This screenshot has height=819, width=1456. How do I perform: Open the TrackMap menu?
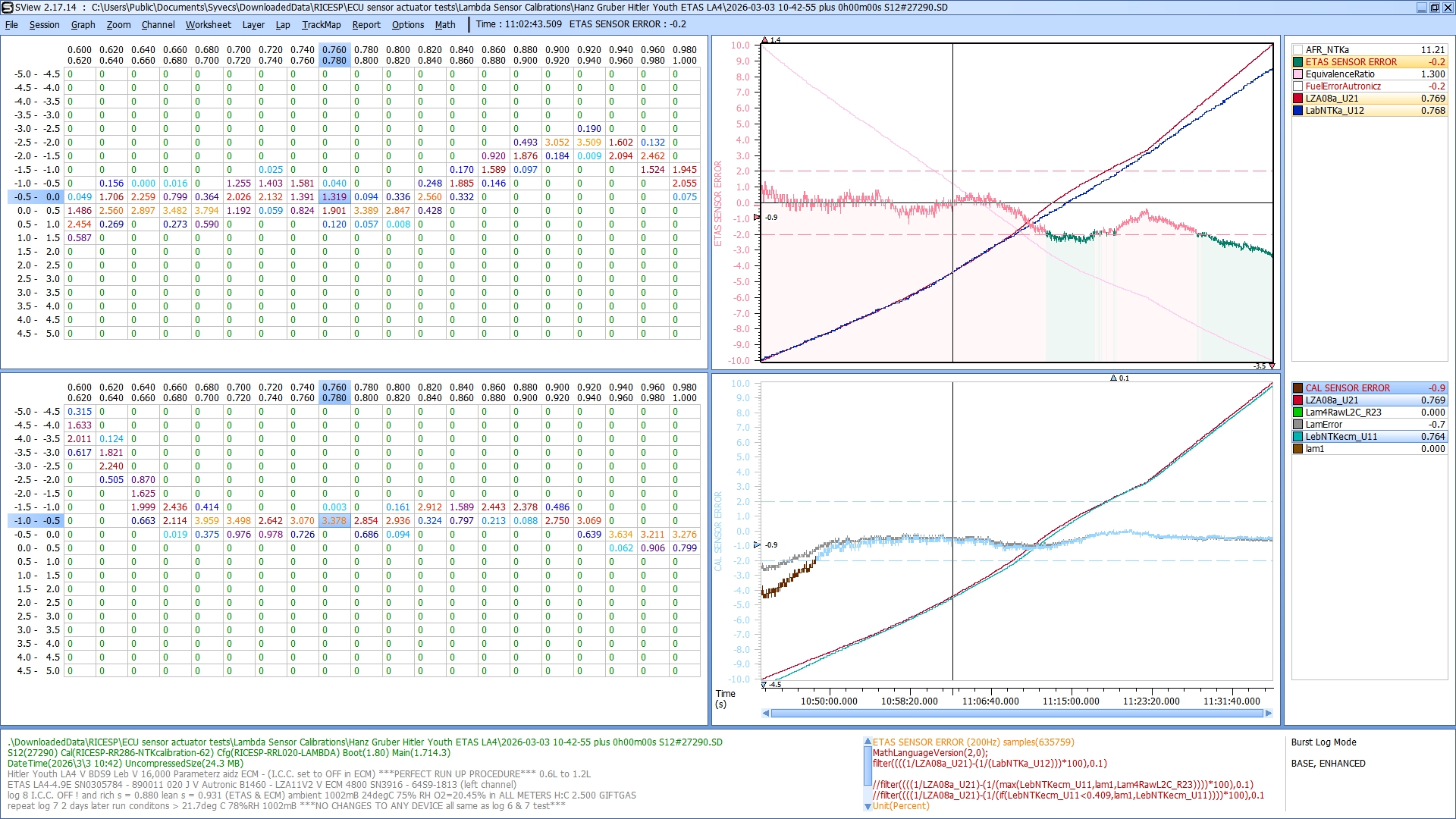[321, 24]
